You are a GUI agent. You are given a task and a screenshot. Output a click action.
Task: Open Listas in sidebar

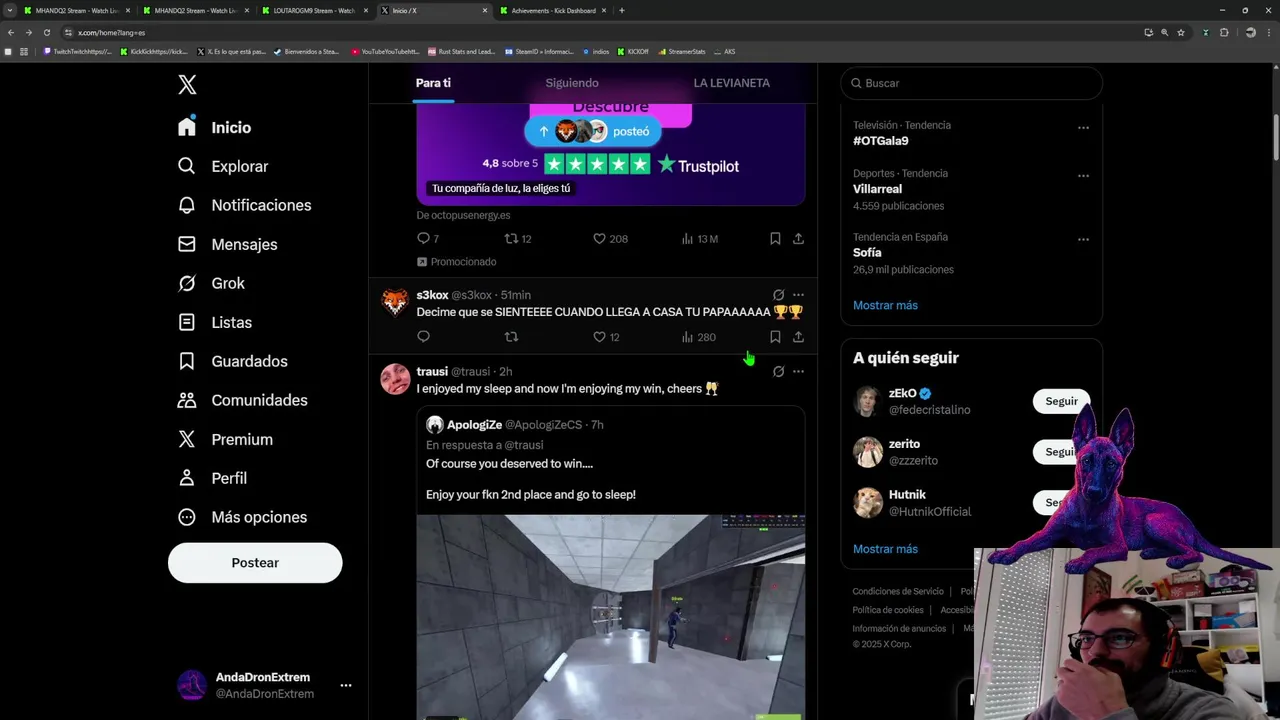(215, 322)
